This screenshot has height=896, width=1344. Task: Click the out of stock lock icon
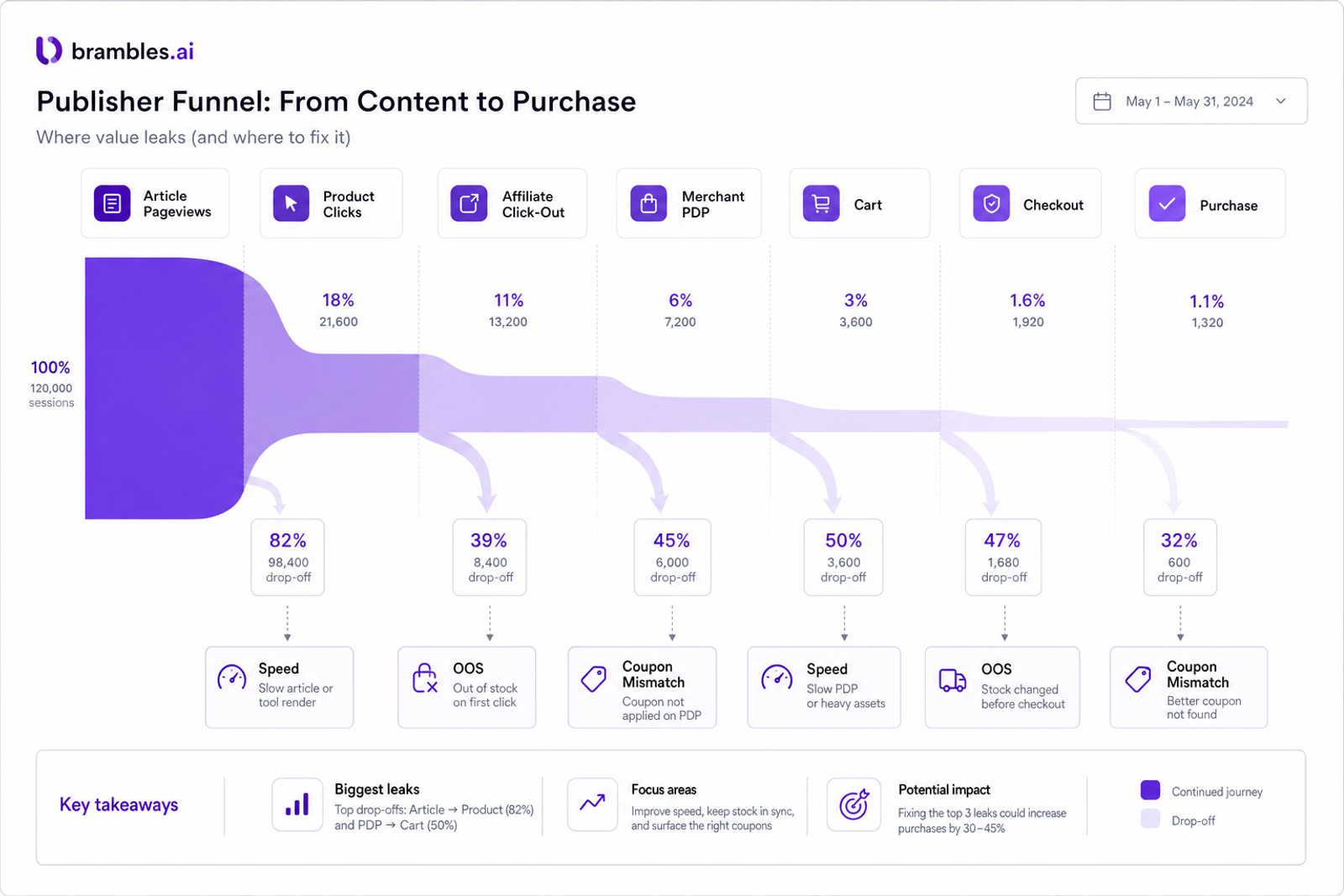(425, 679)
